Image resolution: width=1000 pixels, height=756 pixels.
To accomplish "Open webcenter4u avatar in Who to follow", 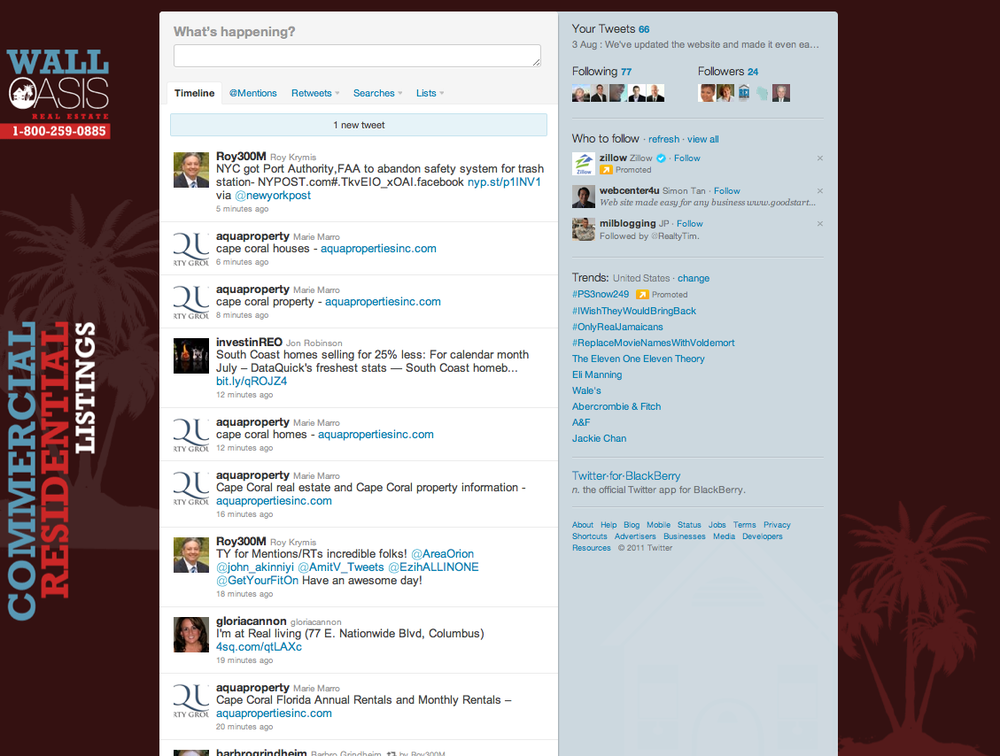I will [x=584, y=196].
